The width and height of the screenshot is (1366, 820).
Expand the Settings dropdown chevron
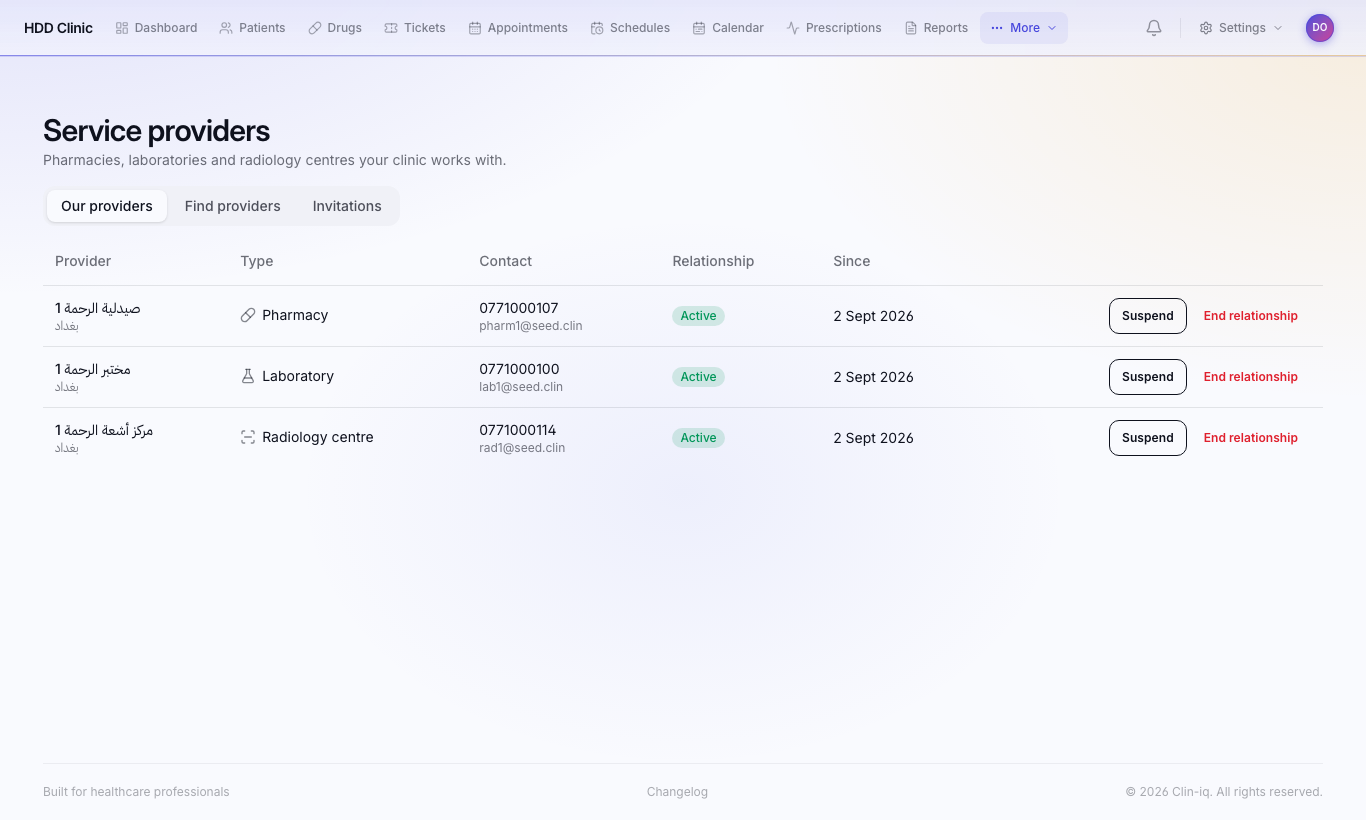1278,28
